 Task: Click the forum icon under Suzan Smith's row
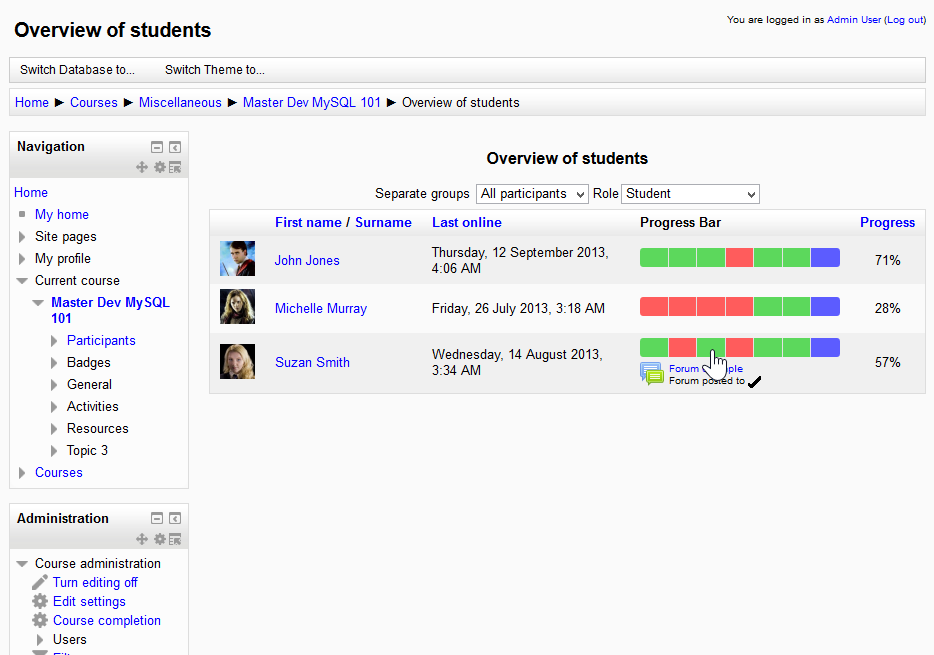[x=652, y=374]
